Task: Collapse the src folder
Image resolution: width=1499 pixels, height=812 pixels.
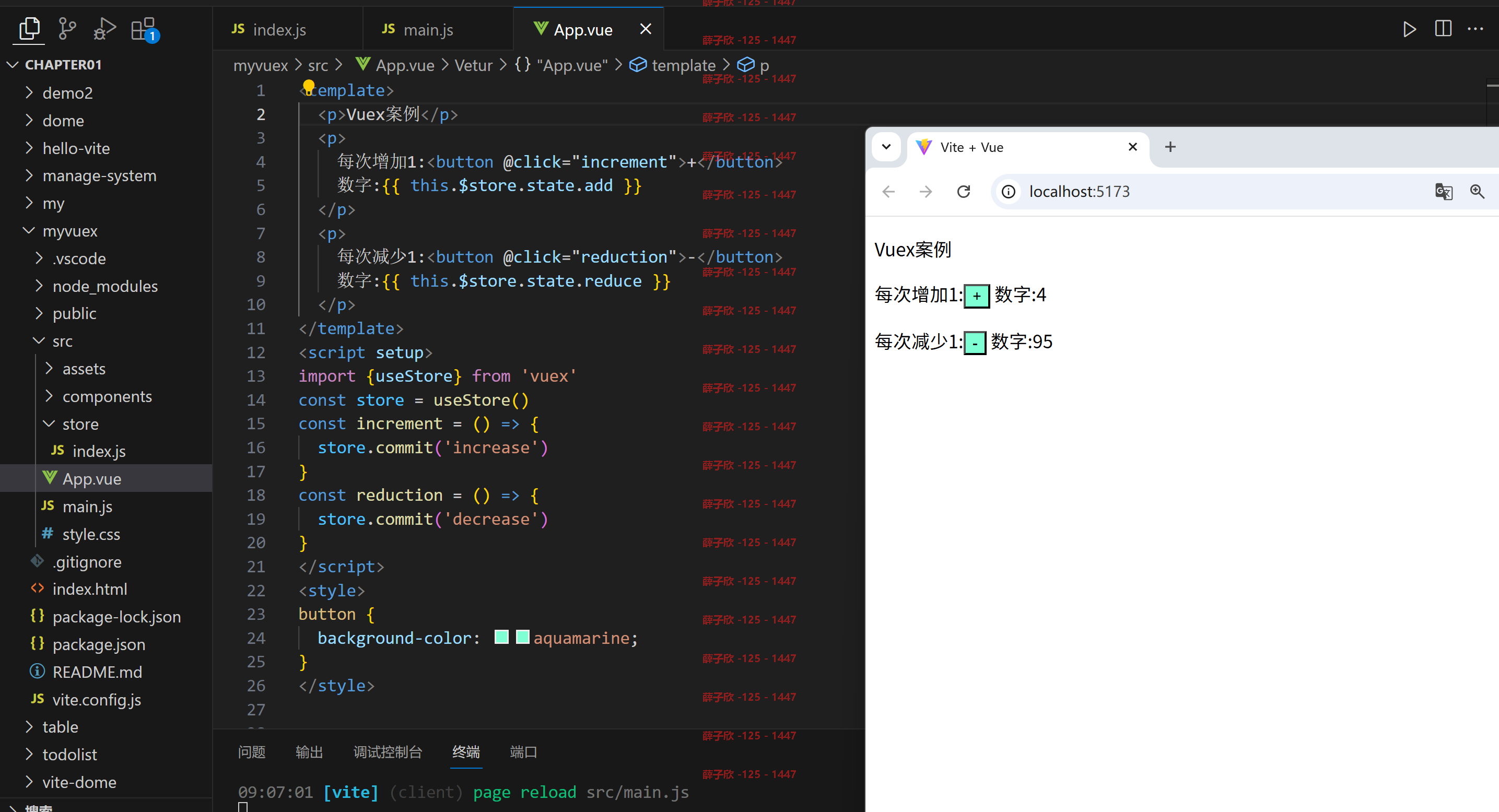Action: [x=39, y=340]
